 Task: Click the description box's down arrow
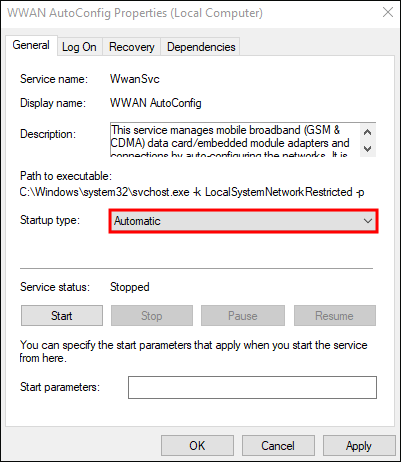click(x=367, y=148)
